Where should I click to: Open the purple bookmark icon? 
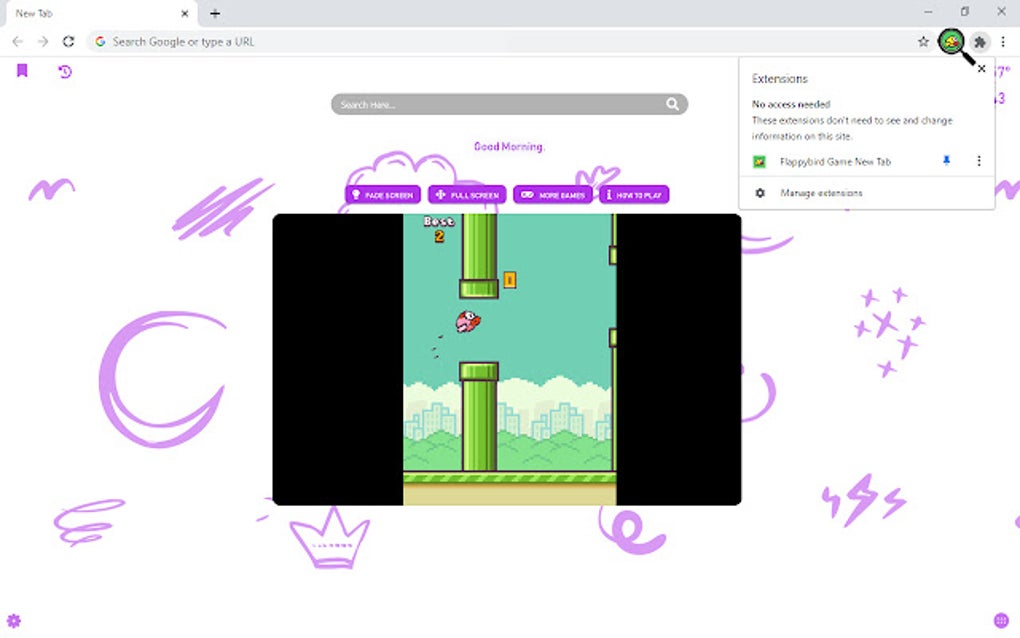click(x=22, y=70)
